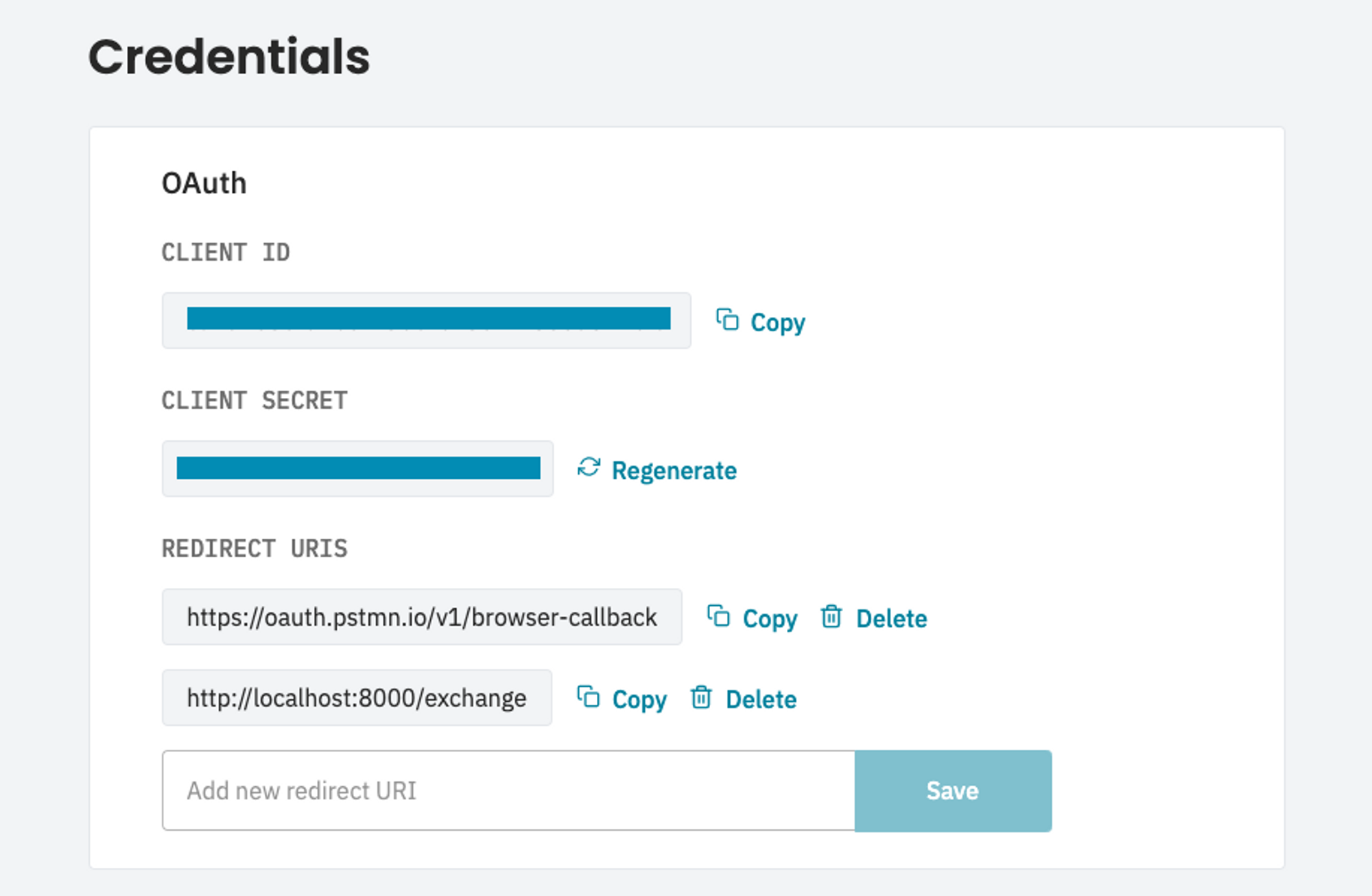Click the OAuth section heading

point(204,183)
